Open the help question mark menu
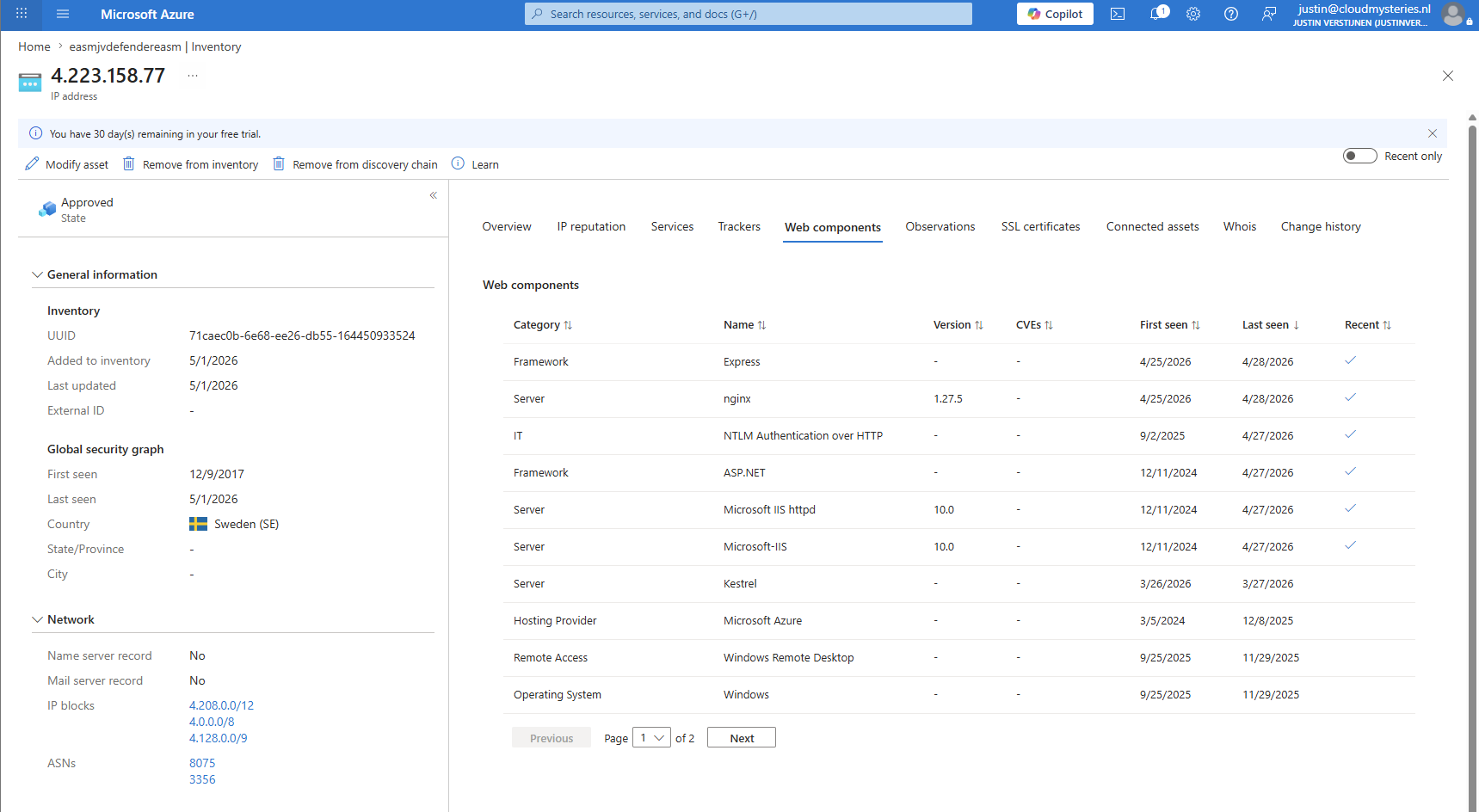This screenshot has width=1479, height=812. click(1231, 14)
